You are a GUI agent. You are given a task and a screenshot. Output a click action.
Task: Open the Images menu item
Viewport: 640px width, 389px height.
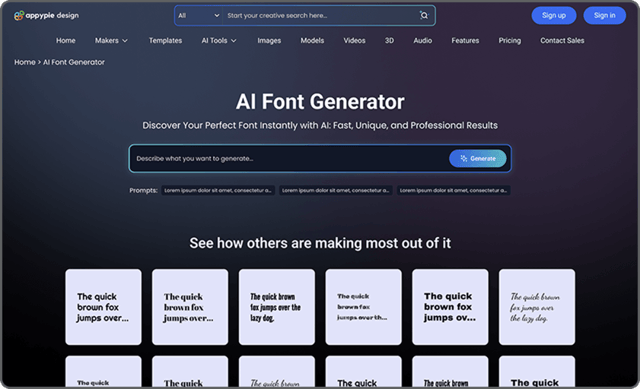coord(269,40)
